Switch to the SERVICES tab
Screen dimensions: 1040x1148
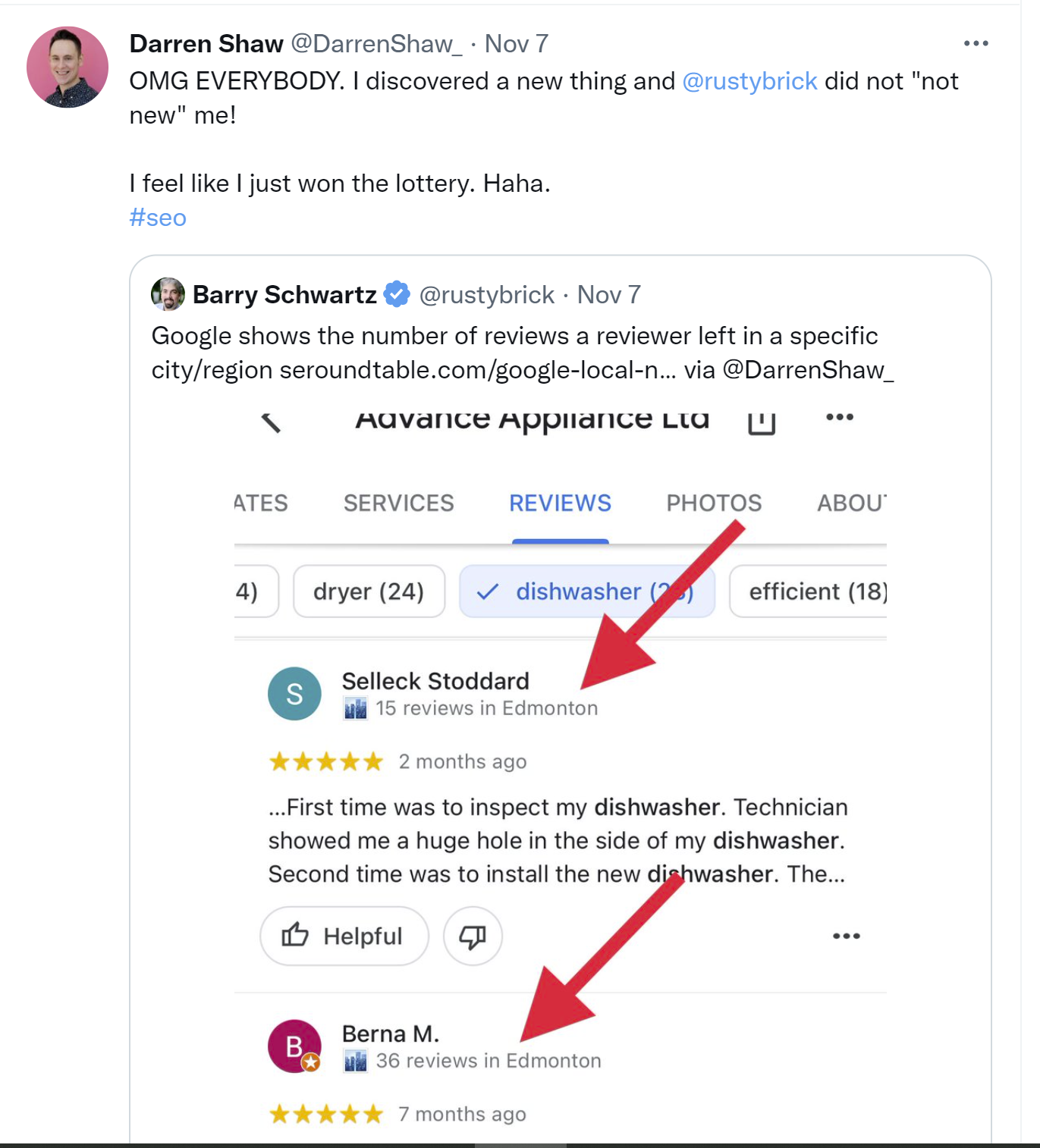(398, 503)
